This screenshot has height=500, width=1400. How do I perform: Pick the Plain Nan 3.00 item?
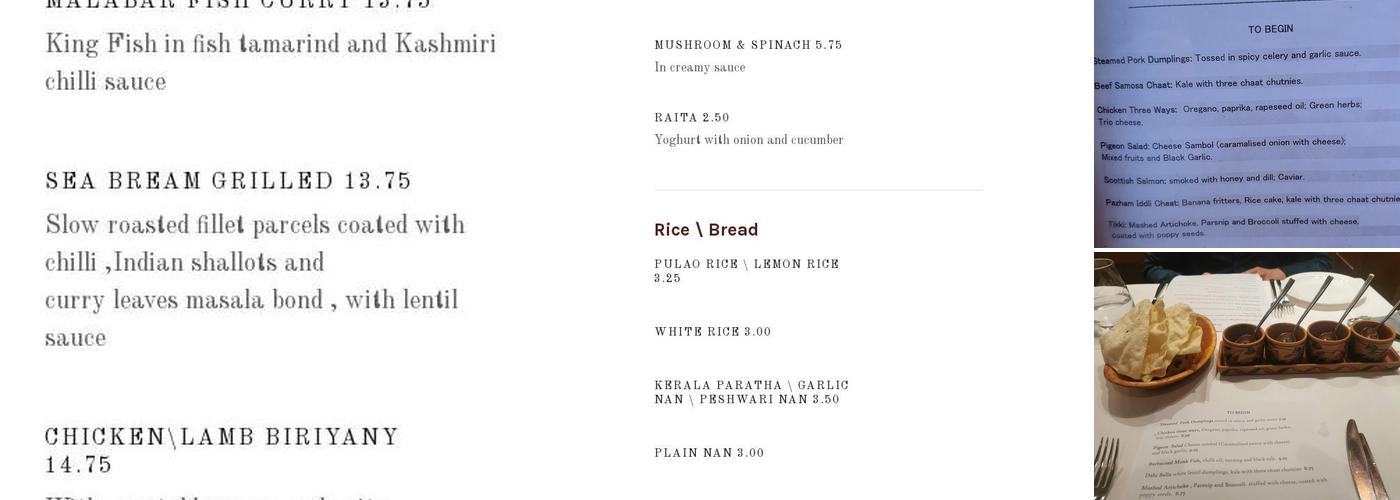pyautogui.click(x=709, y=453)
